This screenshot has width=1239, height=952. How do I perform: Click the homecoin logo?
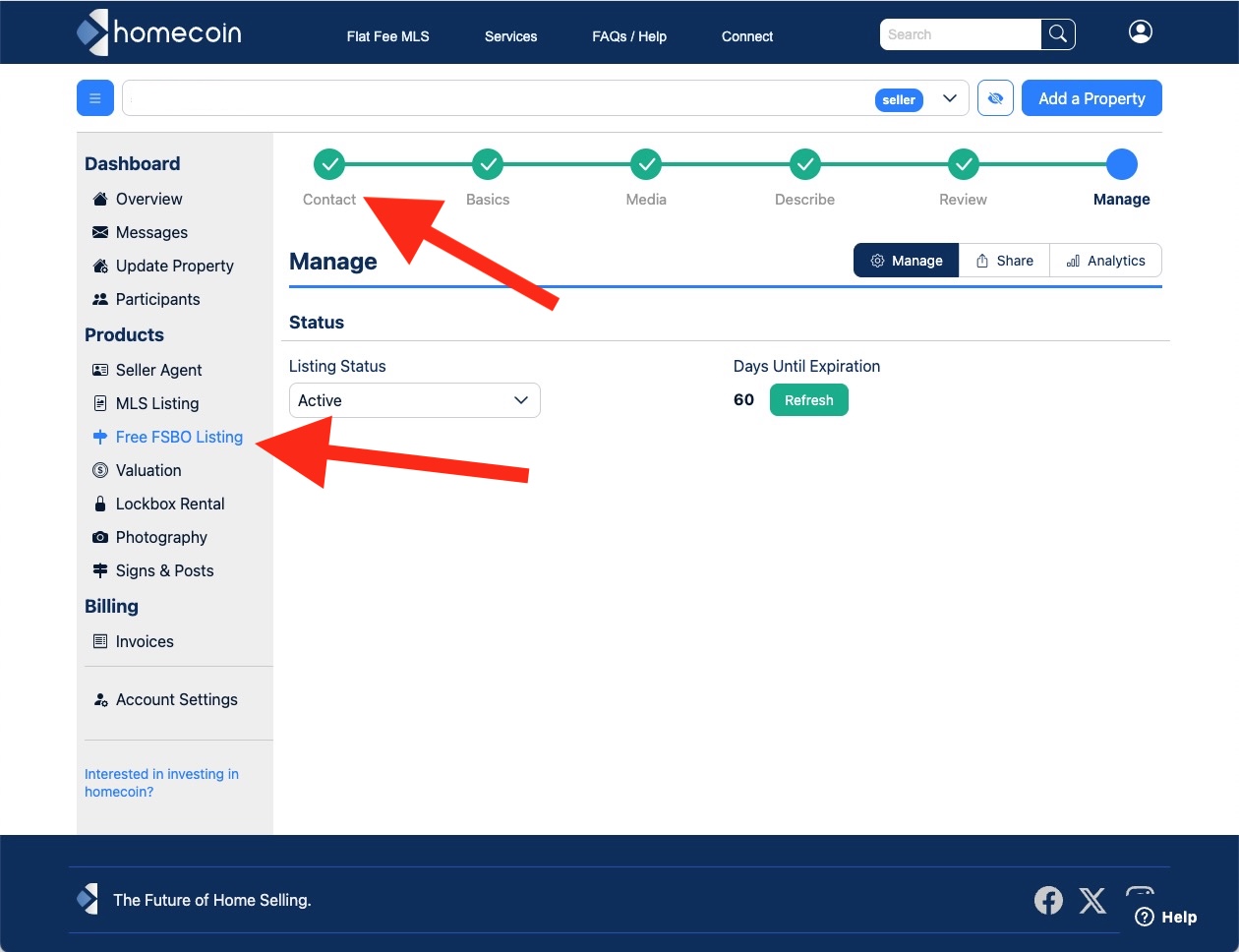click(x=159, y=32)
